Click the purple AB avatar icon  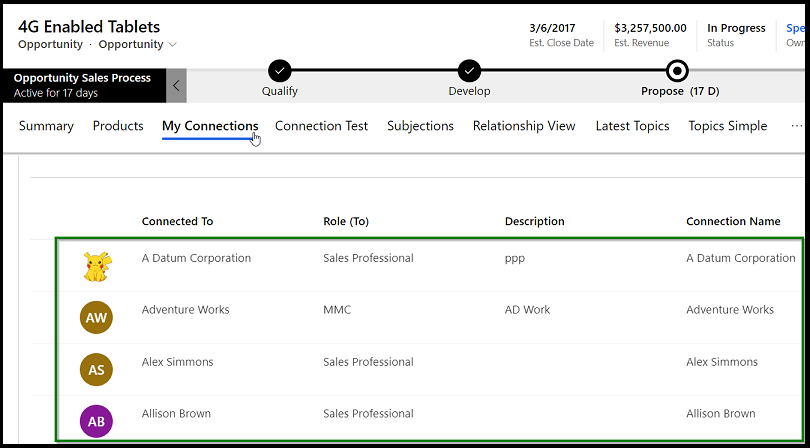96,422
